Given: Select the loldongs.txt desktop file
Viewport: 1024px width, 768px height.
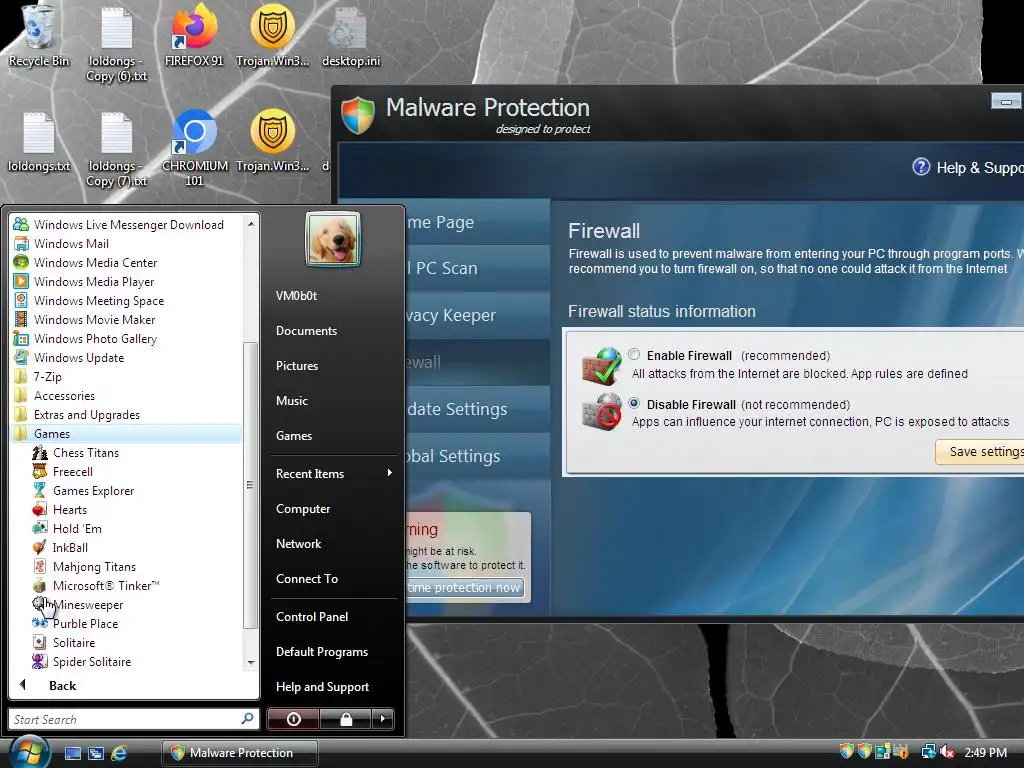Looking at the screenshot, I should tap(39, 142).
